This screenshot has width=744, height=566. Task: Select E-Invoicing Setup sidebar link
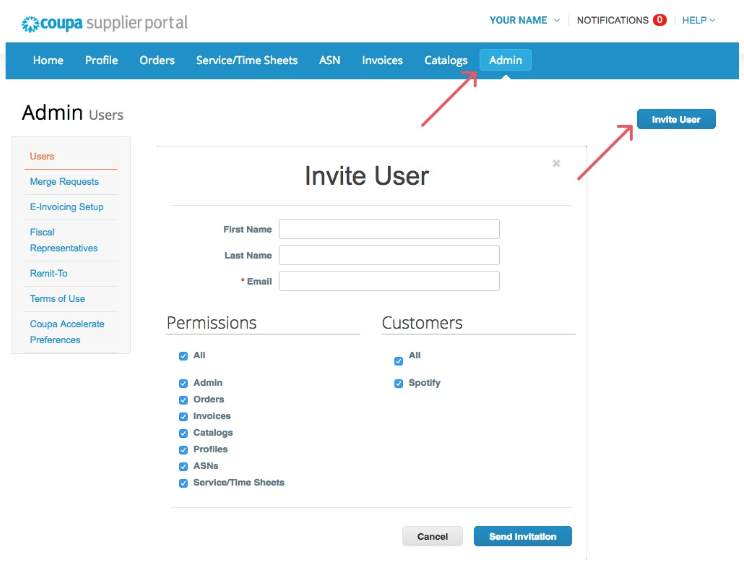tap(67, 207)
